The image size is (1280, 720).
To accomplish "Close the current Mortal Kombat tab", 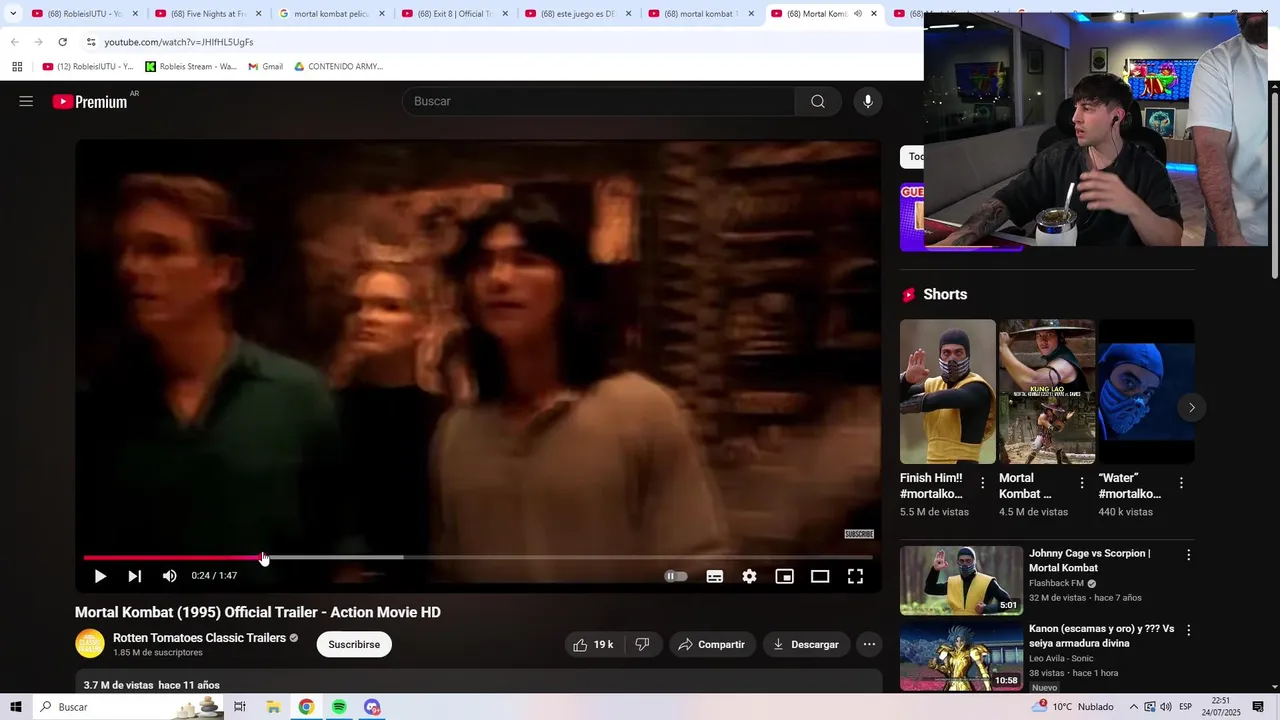I will [874, 14].
